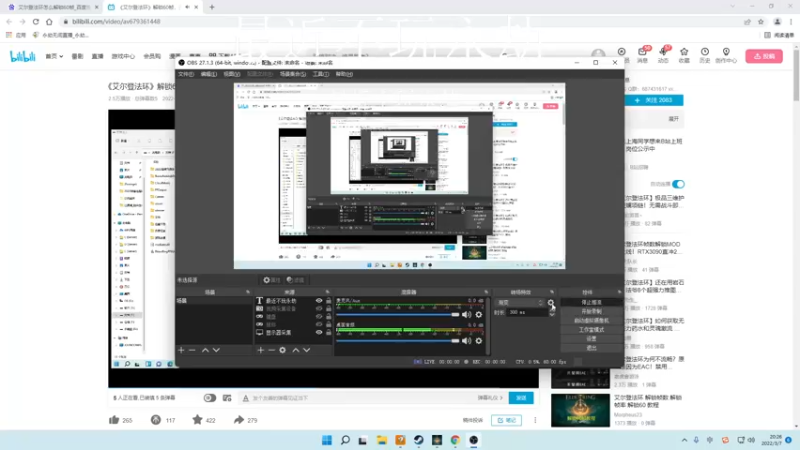The image size is (800, 450).
Task: Open Steam from the taskbar
Action: coord(418,440)
